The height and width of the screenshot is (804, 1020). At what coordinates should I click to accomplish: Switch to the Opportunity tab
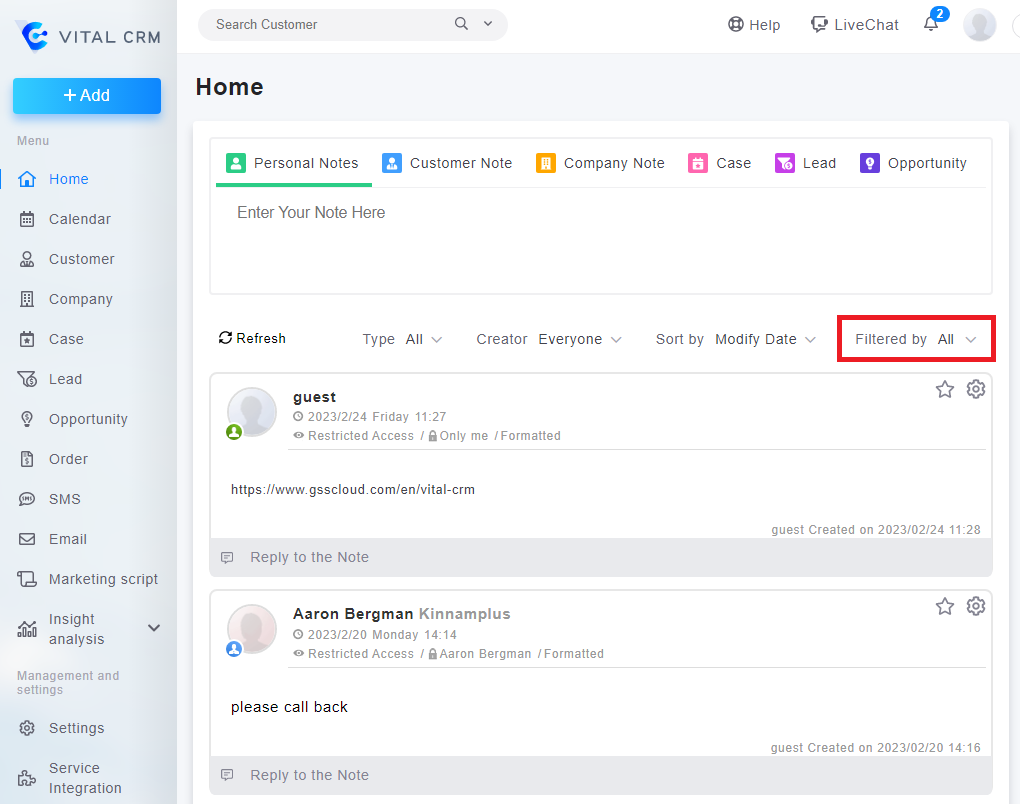[x=913, y=163]
